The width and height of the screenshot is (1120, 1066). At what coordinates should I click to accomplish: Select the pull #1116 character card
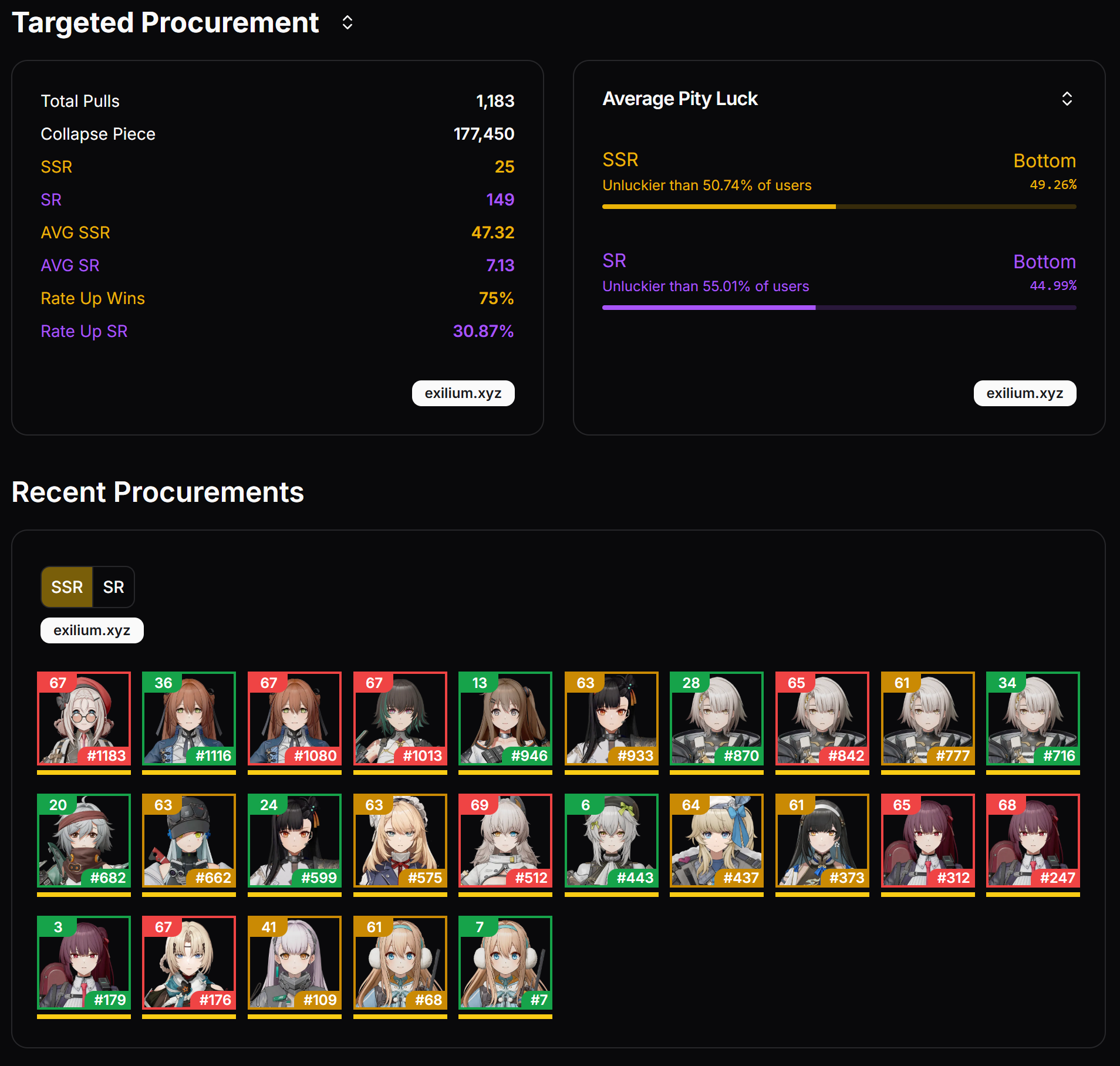[x=189, y=718]
